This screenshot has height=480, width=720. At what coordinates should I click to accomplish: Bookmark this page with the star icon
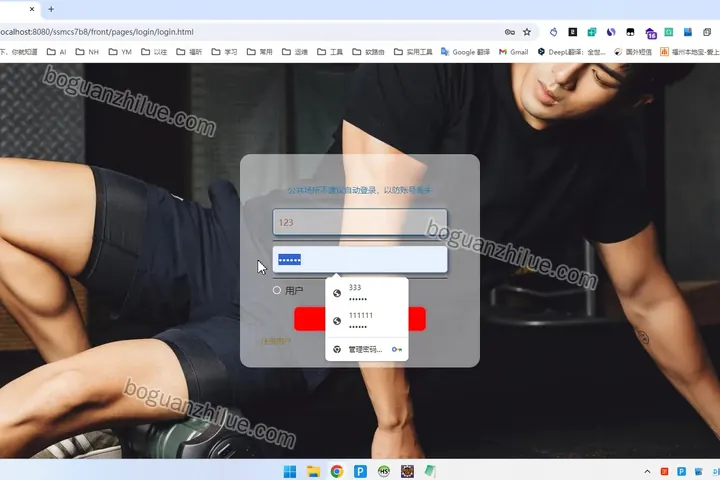pos(527,32)
